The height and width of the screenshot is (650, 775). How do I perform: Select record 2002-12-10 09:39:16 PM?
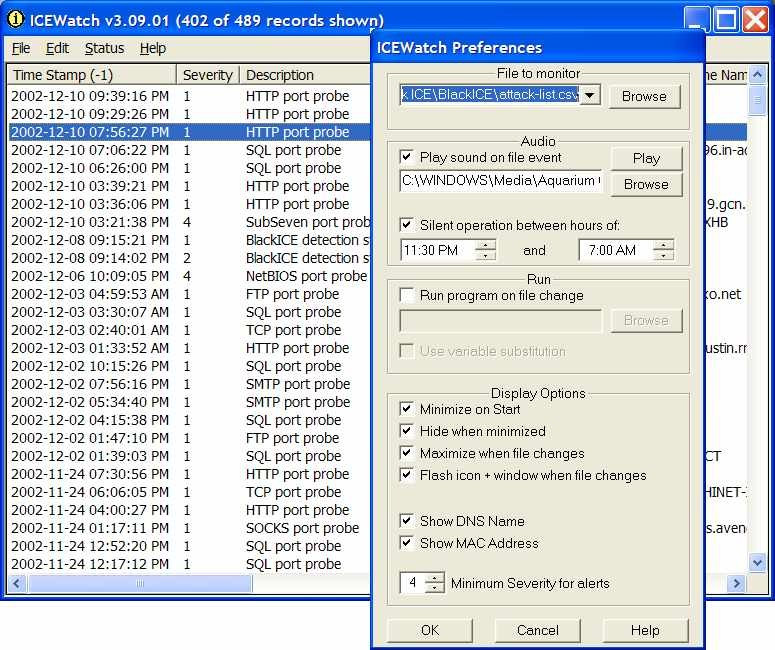click(189, 96)
